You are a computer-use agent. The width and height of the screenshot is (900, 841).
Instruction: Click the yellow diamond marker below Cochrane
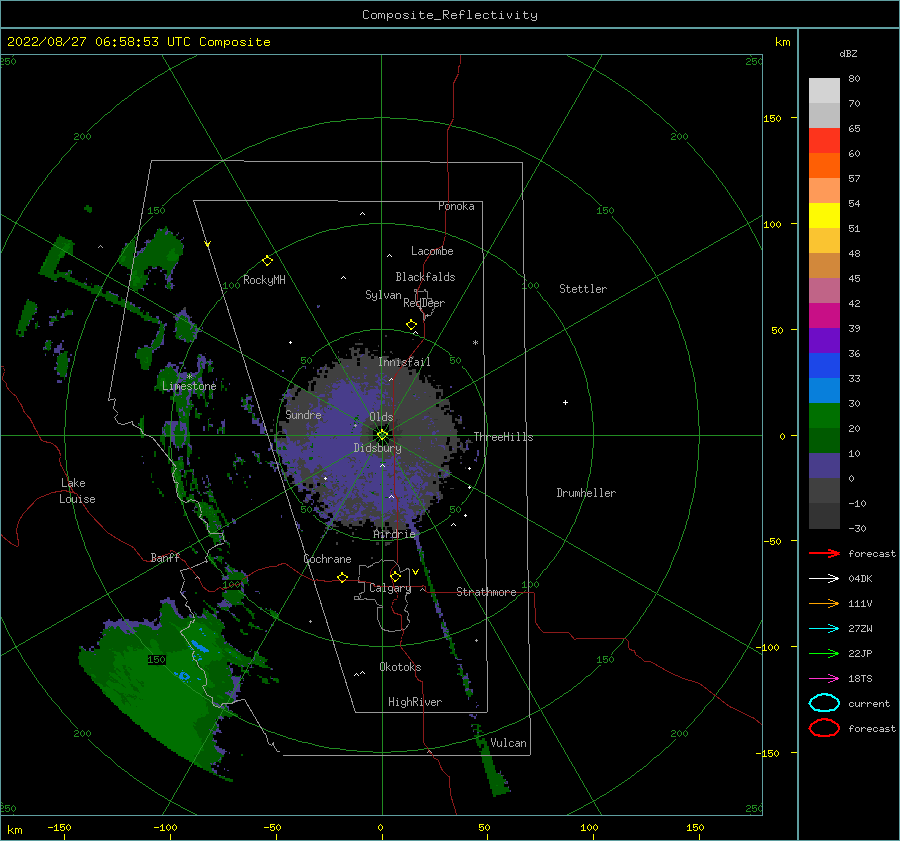point(342,577)
